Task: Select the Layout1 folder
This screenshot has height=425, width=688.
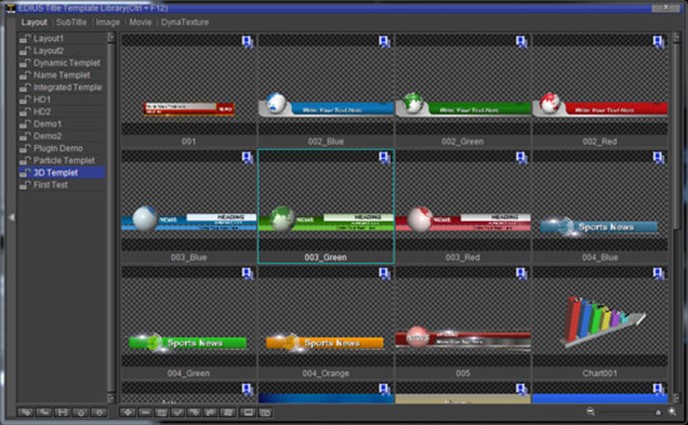Action: (x=62, y=39)
